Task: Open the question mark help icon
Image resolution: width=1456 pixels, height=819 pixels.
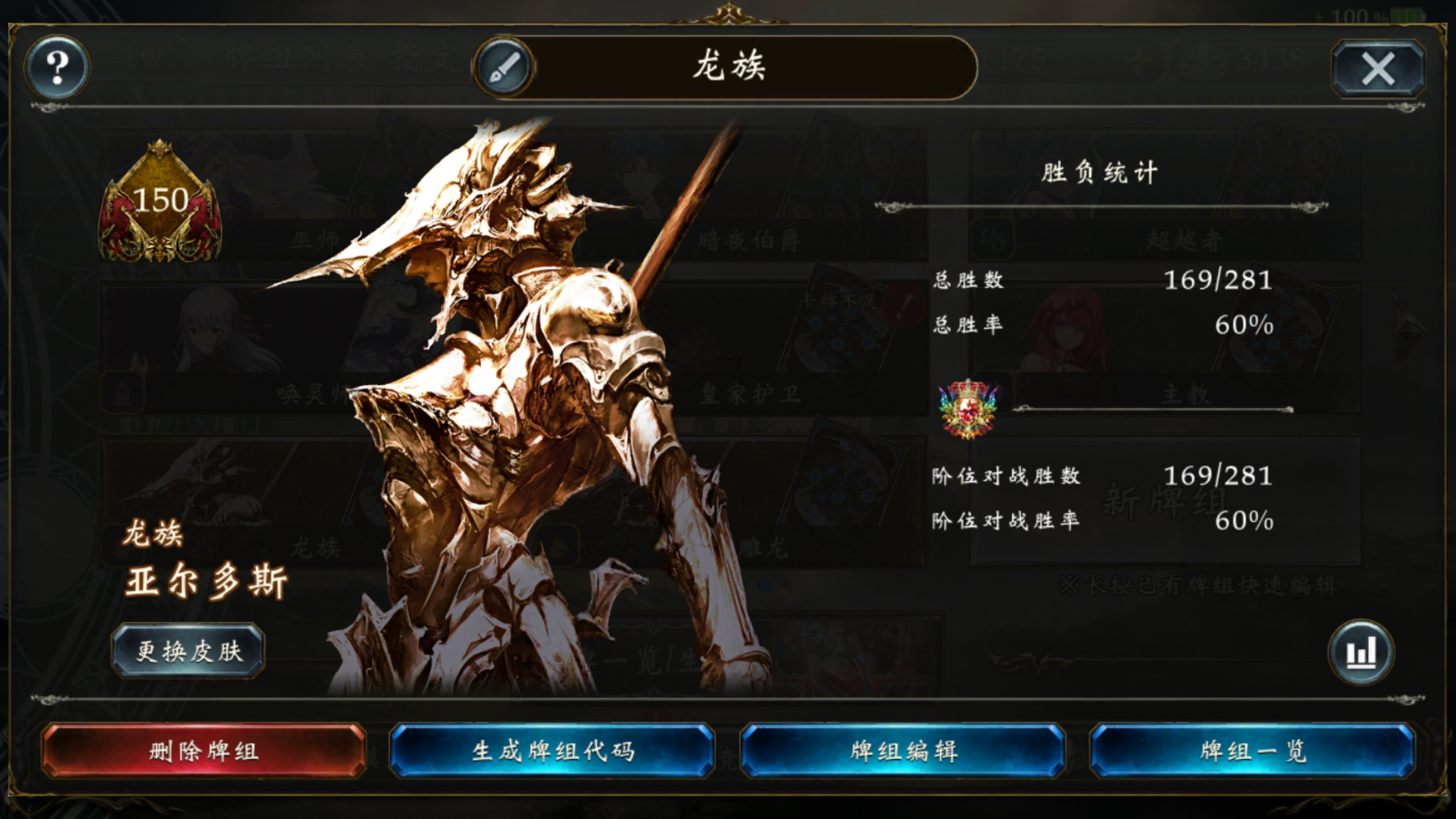Action: [x=57, y=67]
